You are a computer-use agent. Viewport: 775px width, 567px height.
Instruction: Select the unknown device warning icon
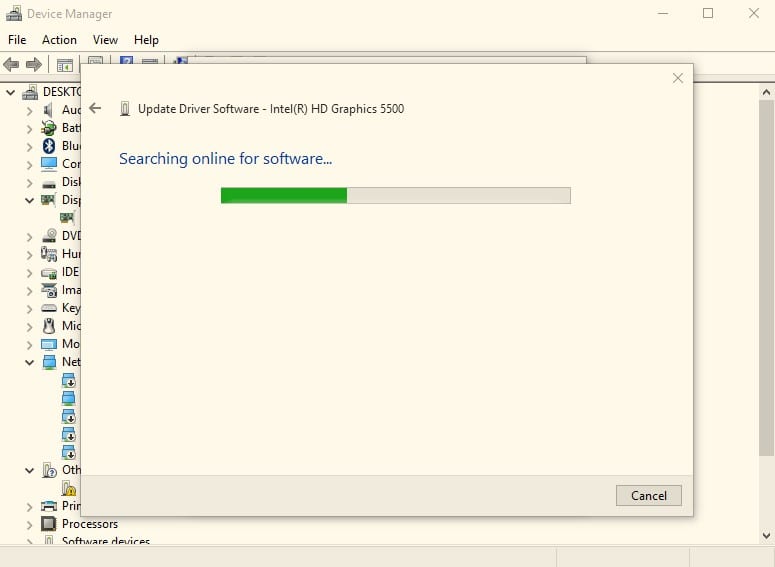(68, 488)
